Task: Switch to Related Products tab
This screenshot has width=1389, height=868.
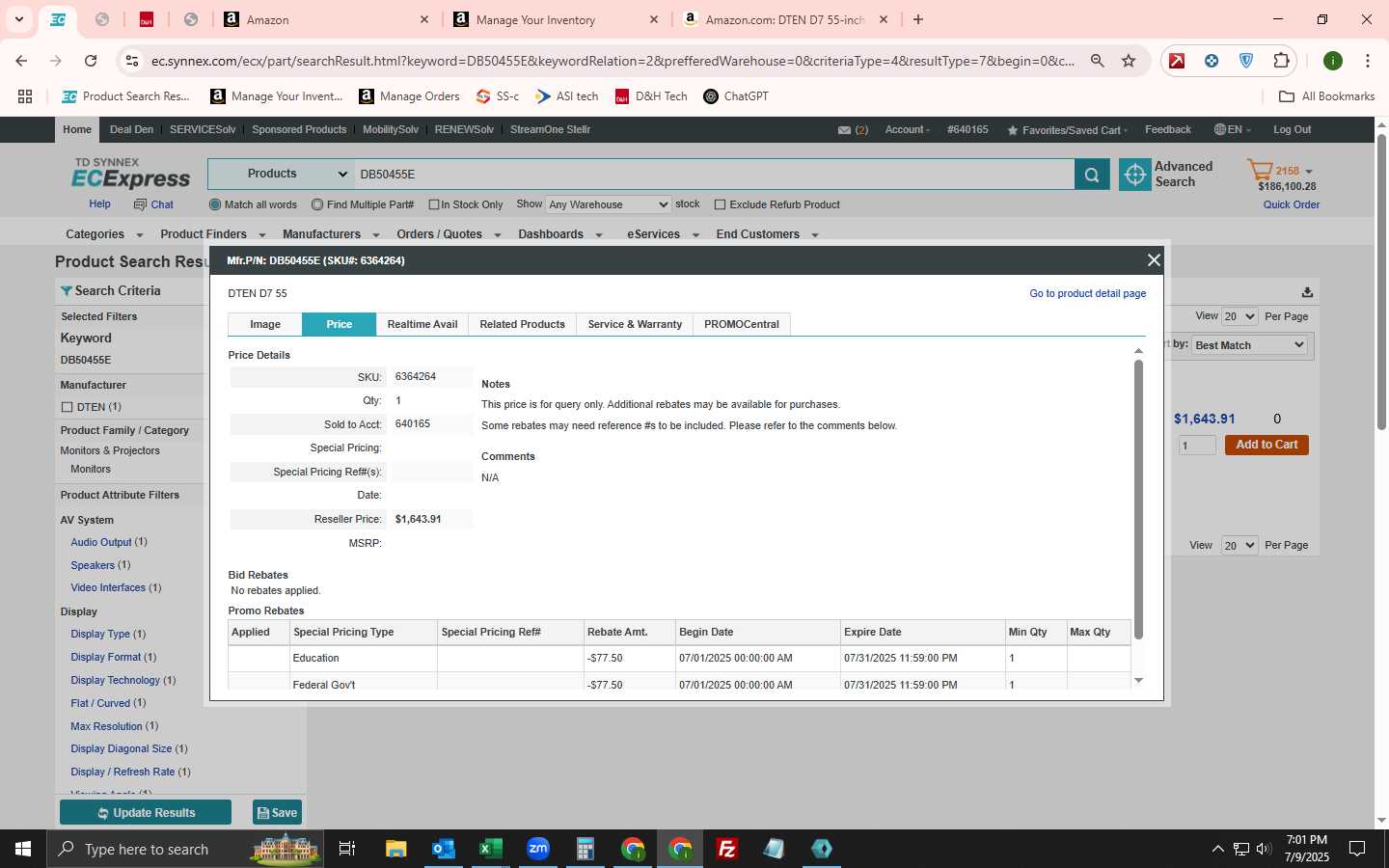Action: 523,325
